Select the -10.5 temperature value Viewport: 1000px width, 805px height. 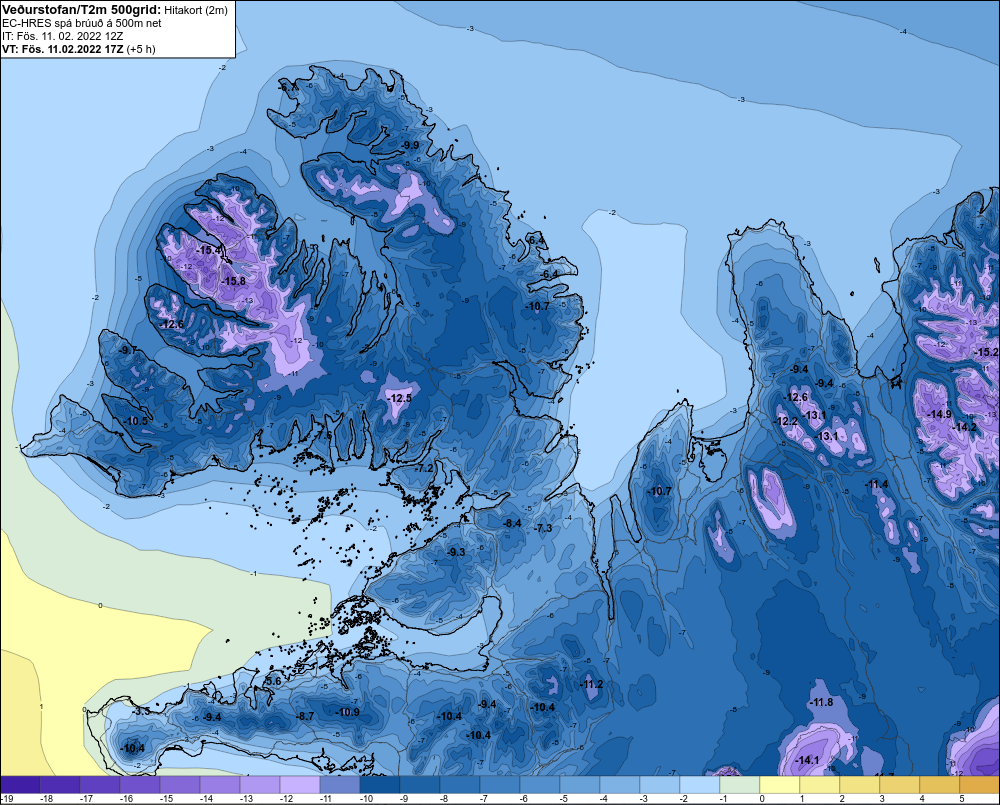[135, 421]
